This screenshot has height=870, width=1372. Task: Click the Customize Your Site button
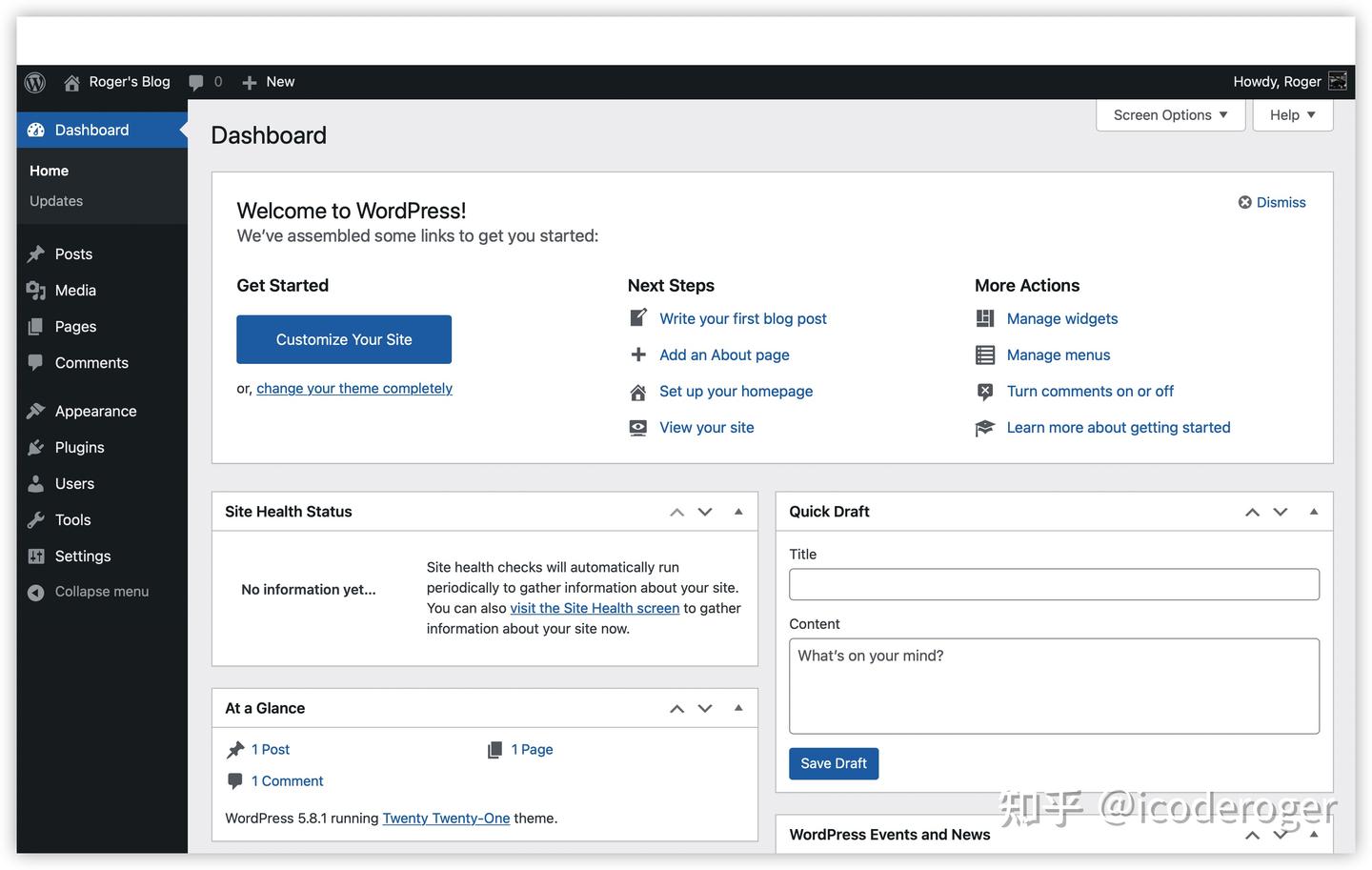(x=344, y=339)
